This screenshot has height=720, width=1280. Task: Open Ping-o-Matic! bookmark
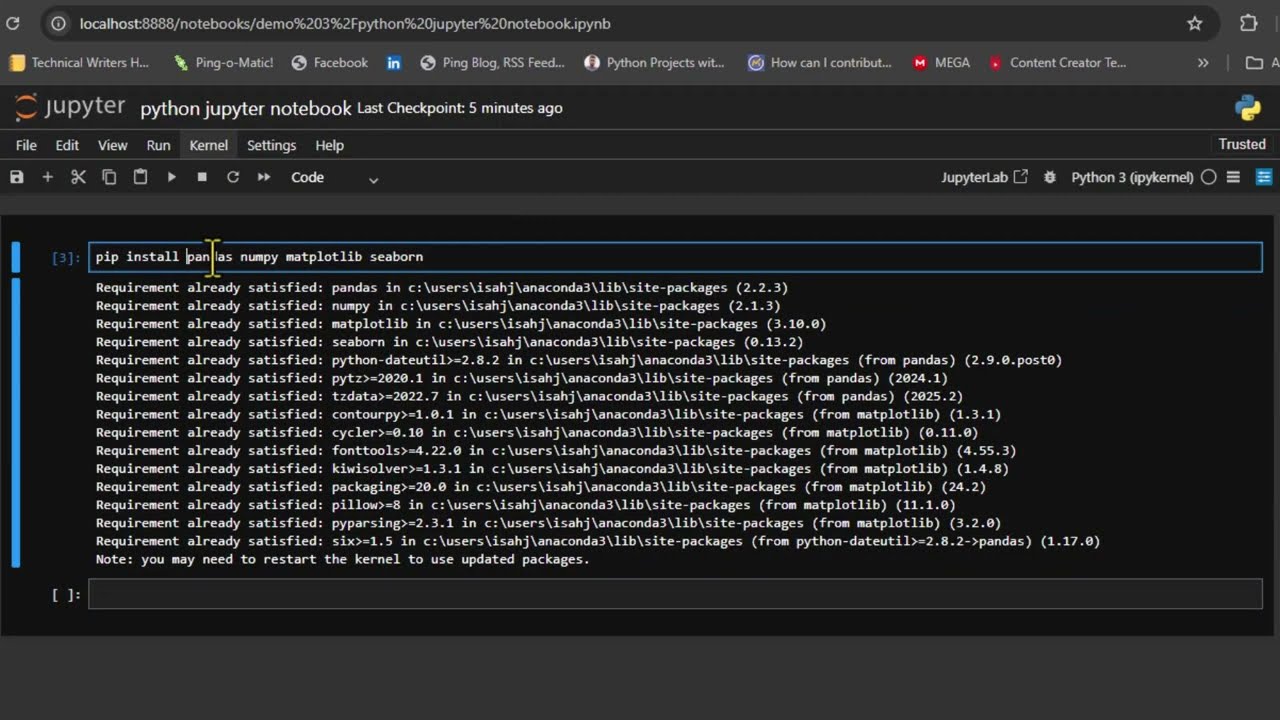[x=223, y=62]
